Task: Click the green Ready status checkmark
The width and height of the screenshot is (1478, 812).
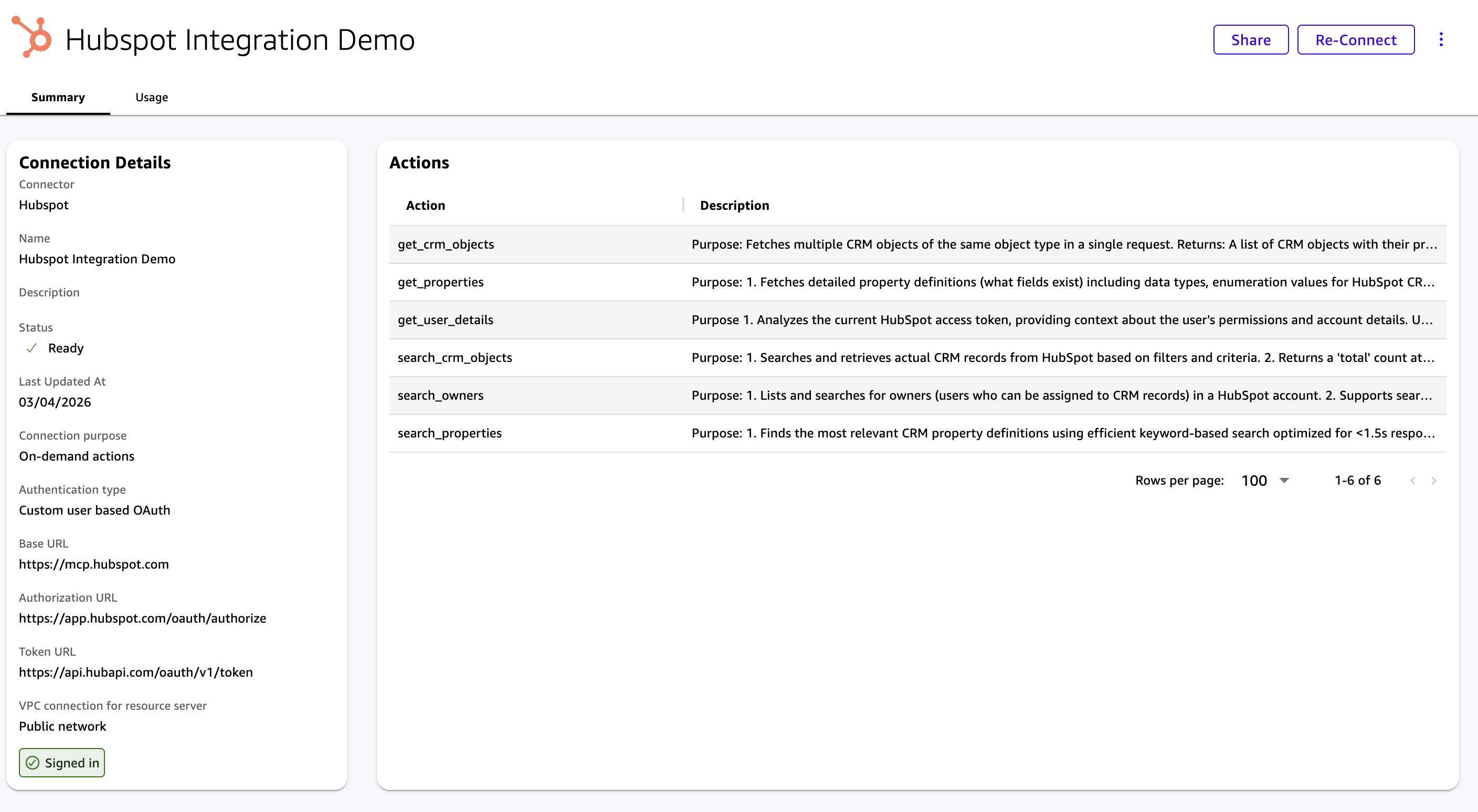Action: coord(31,348)
